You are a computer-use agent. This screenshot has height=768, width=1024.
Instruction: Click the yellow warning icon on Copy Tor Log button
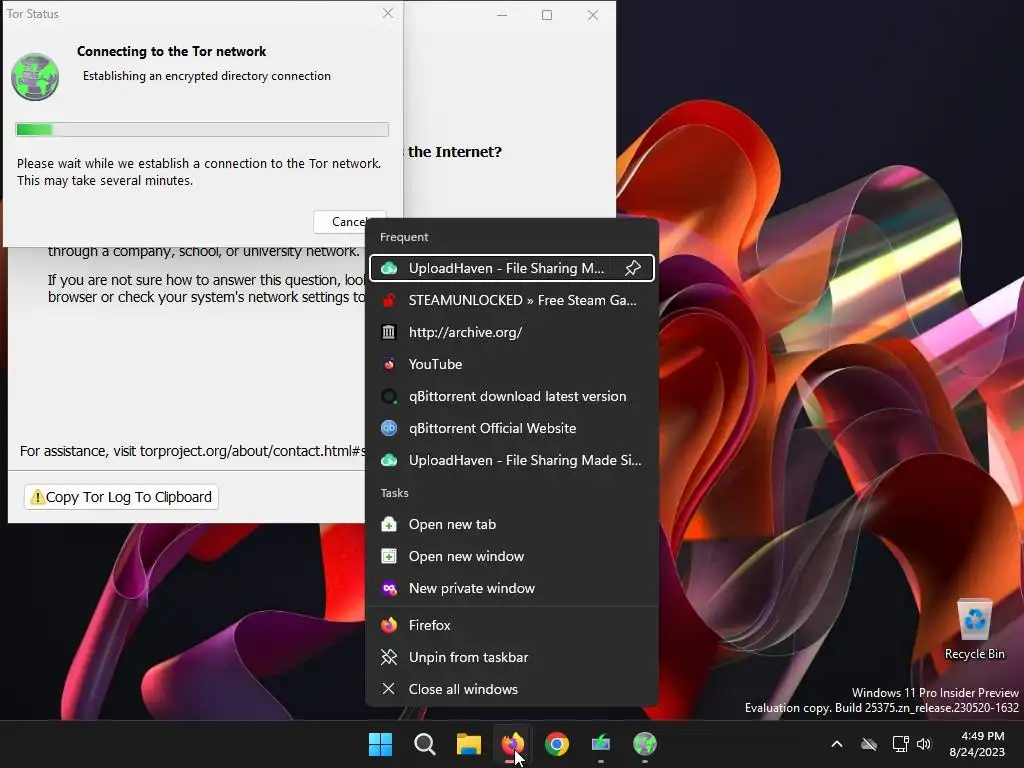[37, 497]
